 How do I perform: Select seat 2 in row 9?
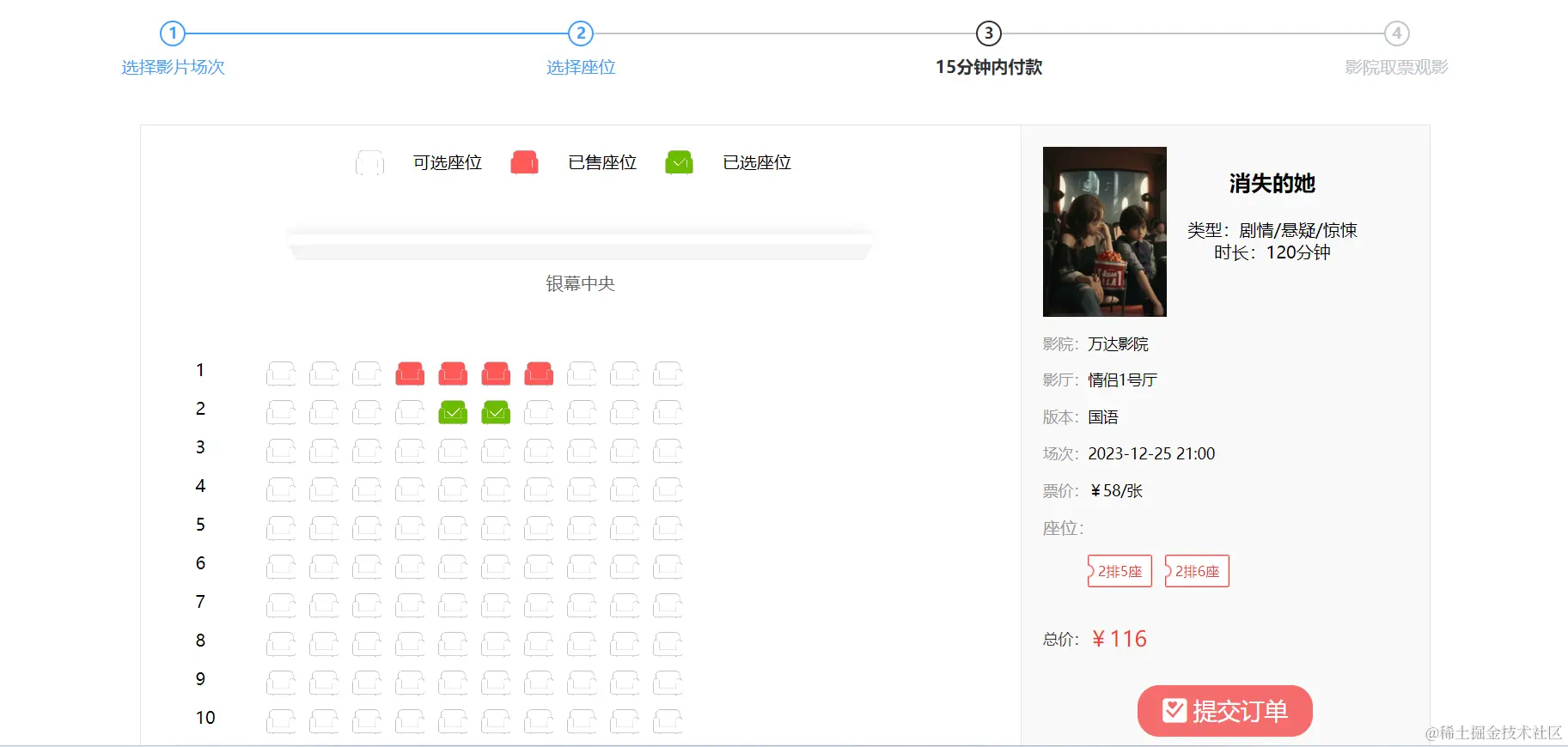coord(324,683)
